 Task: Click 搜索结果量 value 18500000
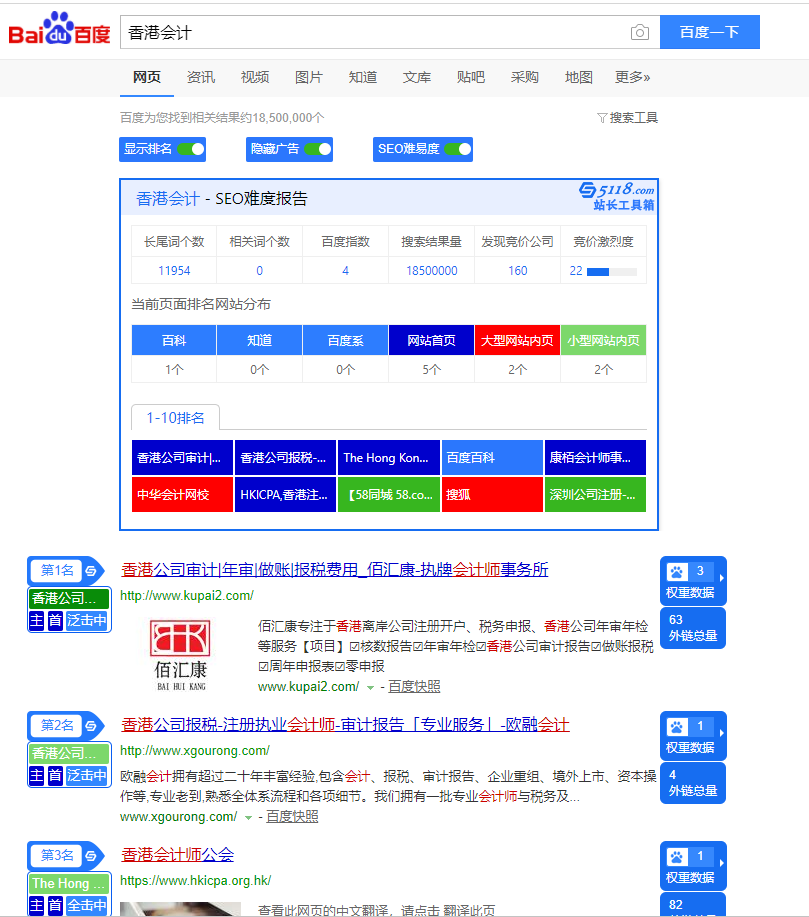[x=432, y=271]
